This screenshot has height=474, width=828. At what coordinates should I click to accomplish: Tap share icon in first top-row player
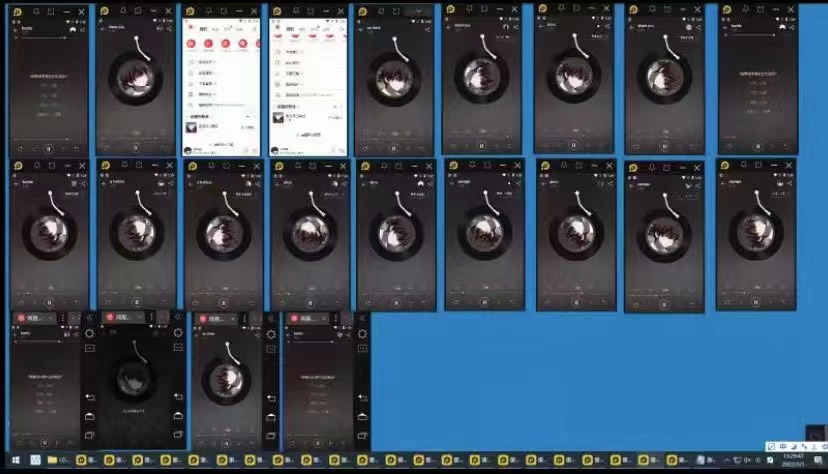pos(82,30)
